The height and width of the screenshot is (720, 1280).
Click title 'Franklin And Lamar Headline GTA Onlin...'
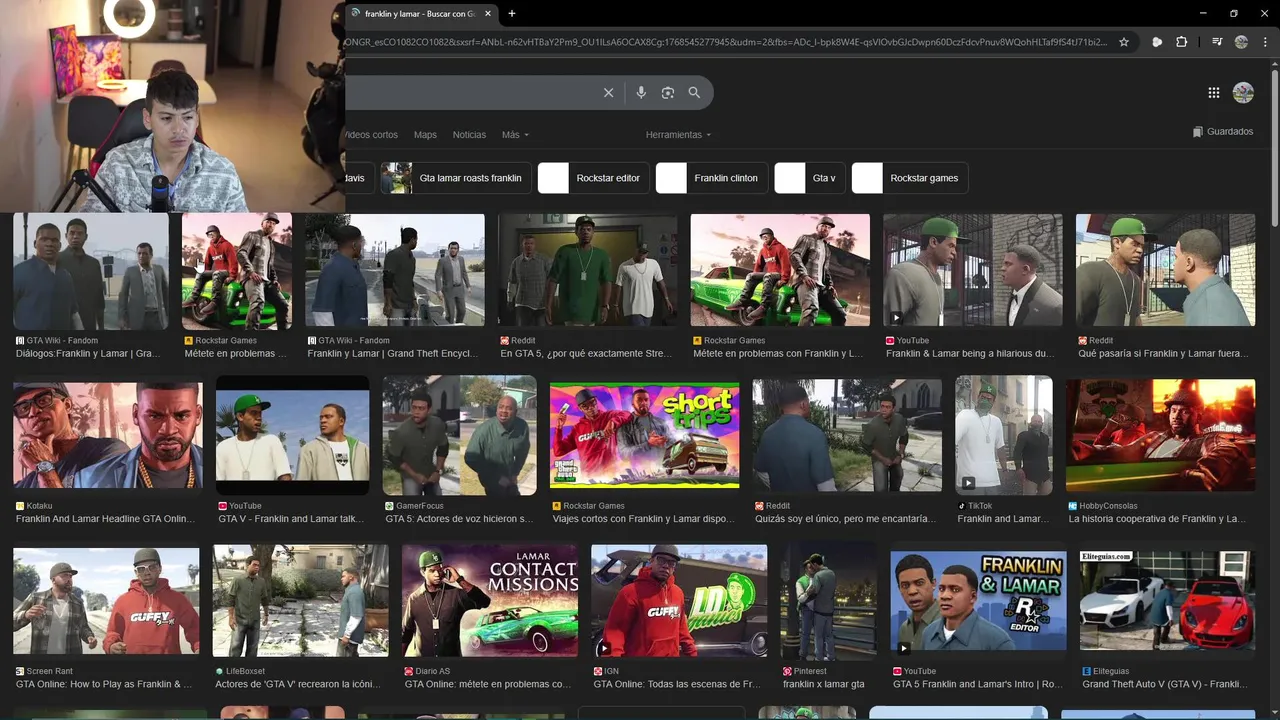pyautogui.click(x=105, y=519)
